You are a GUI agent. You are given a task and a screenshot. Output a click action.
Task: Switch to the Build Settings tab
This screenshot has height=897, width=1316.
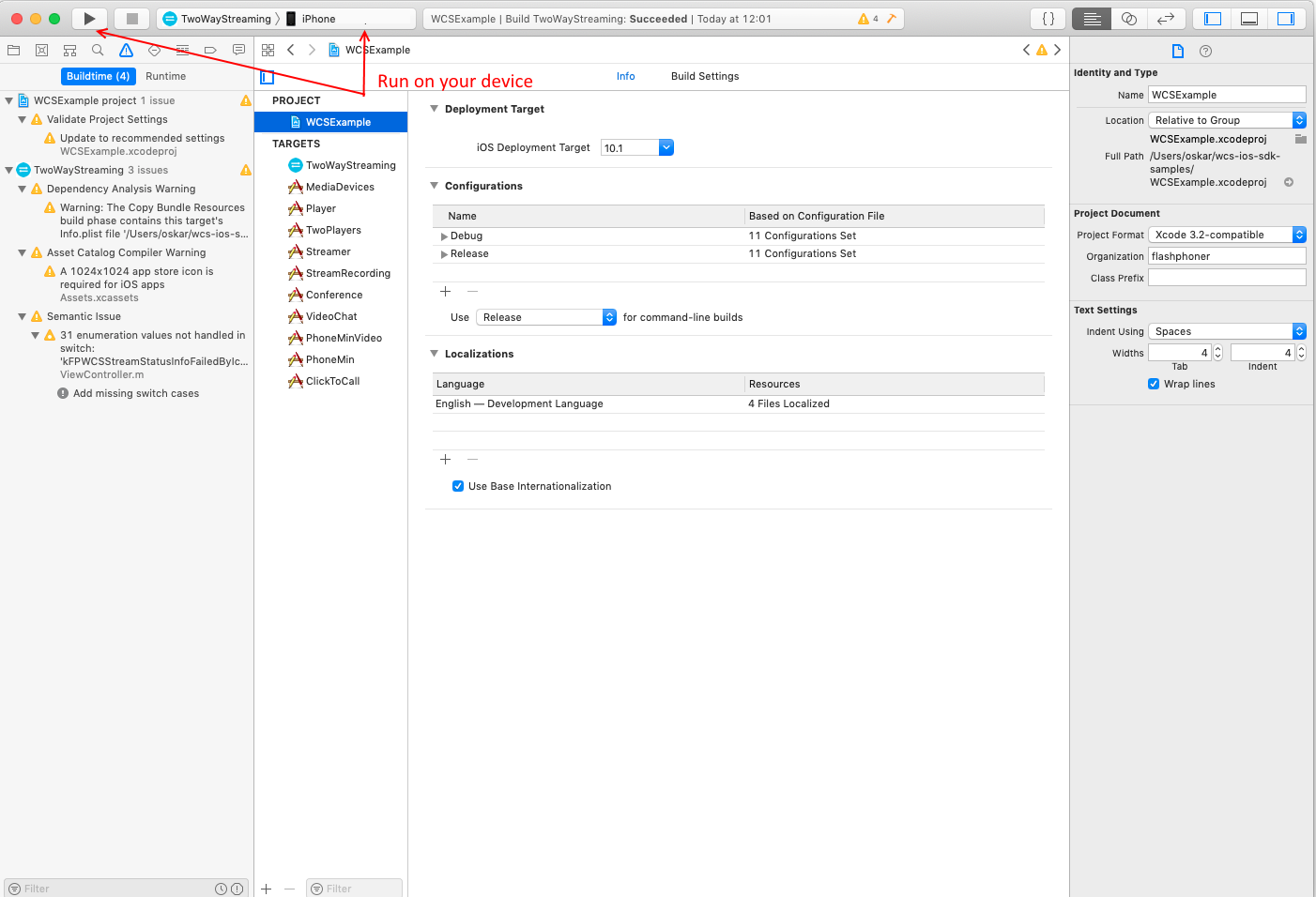[x=704, y=76]
